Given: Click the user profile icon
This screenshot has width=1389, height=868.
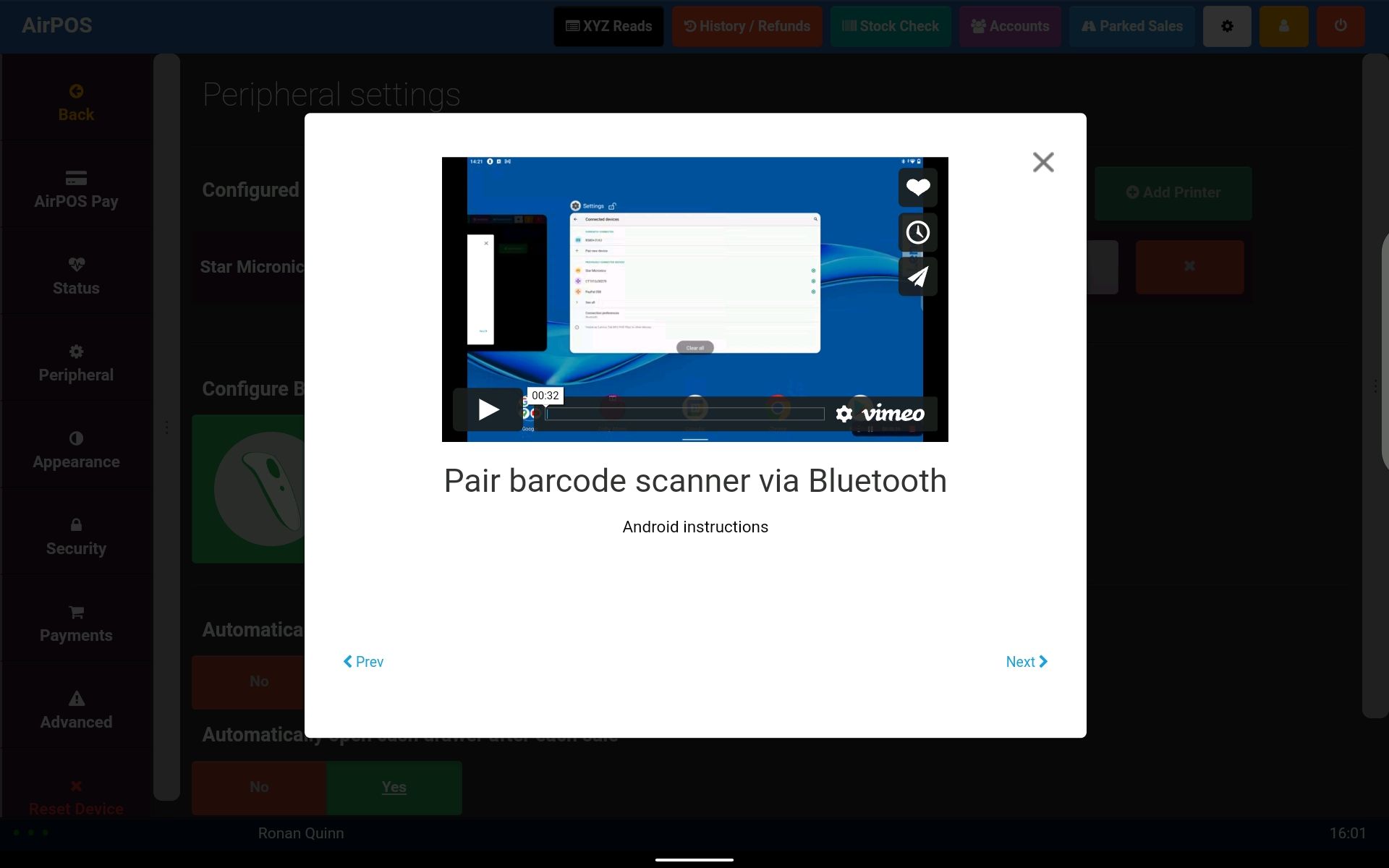Looking at the screenshot, I should [x=1283, y=27].
